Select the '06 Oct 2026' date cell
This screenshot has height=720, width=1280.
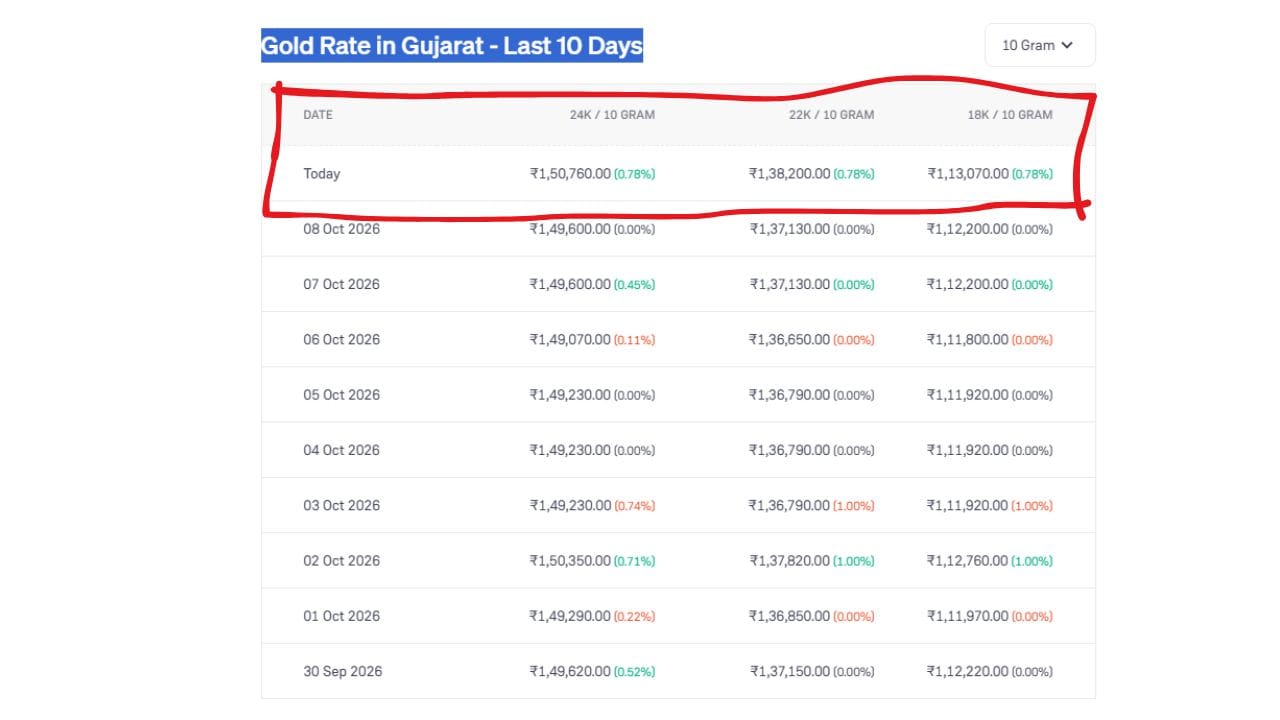pos(342,340)
